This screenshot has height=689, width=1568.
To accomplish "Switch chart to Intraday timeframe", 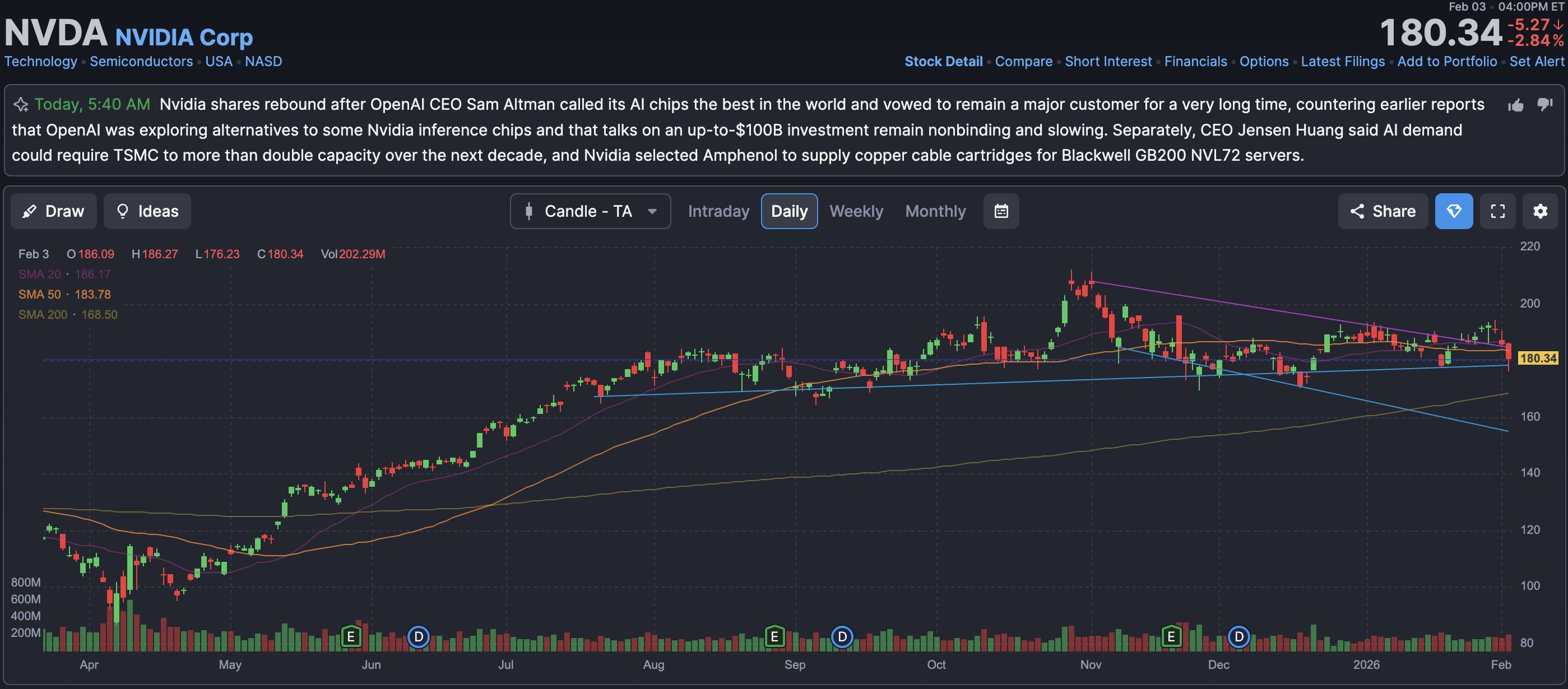I will 718,211.
